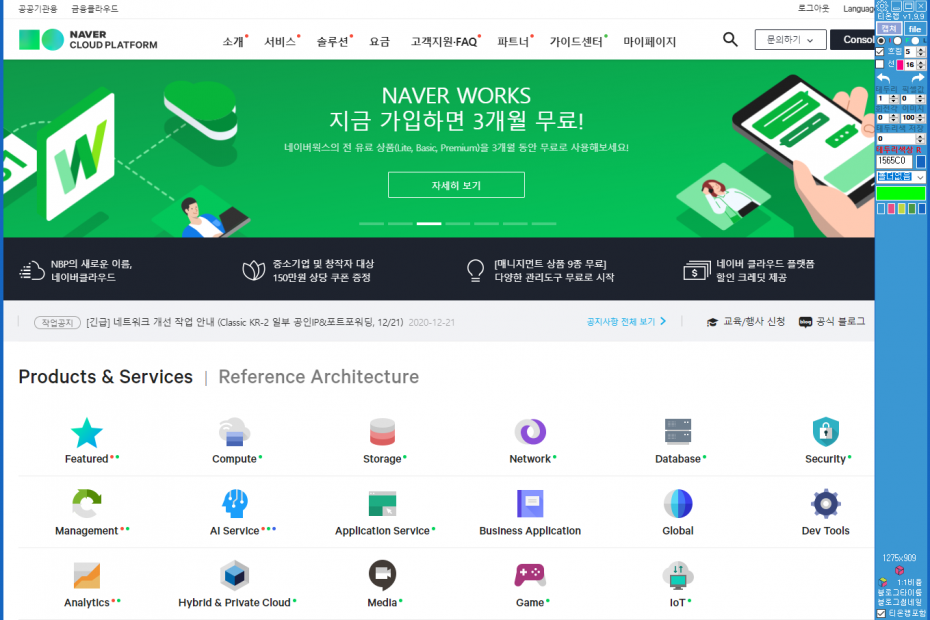Viewport: 930px width, 620px height.
Task: Open the 서비스 menu
Action: point(280,42)
